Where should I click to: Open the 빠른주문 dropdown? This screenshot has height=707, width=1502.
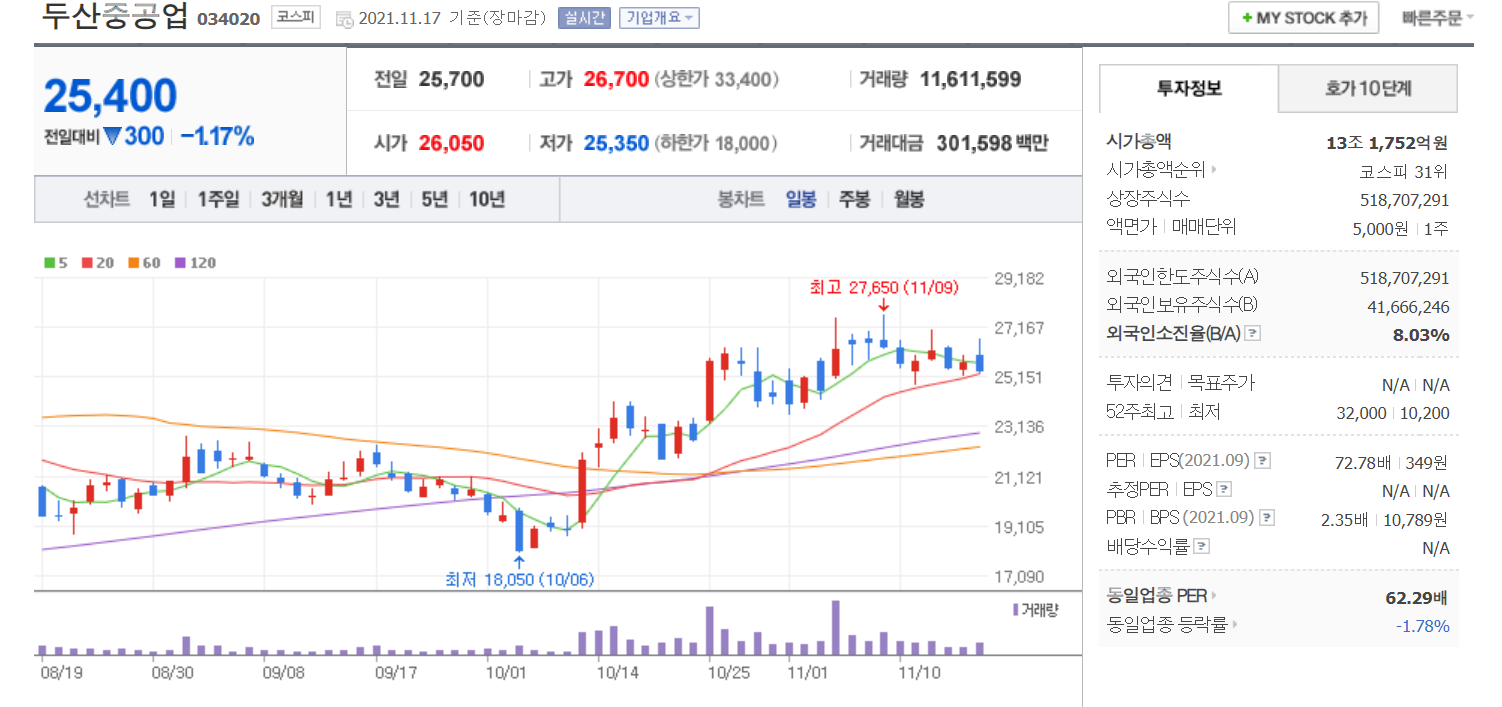click(x=1437, y=18)
